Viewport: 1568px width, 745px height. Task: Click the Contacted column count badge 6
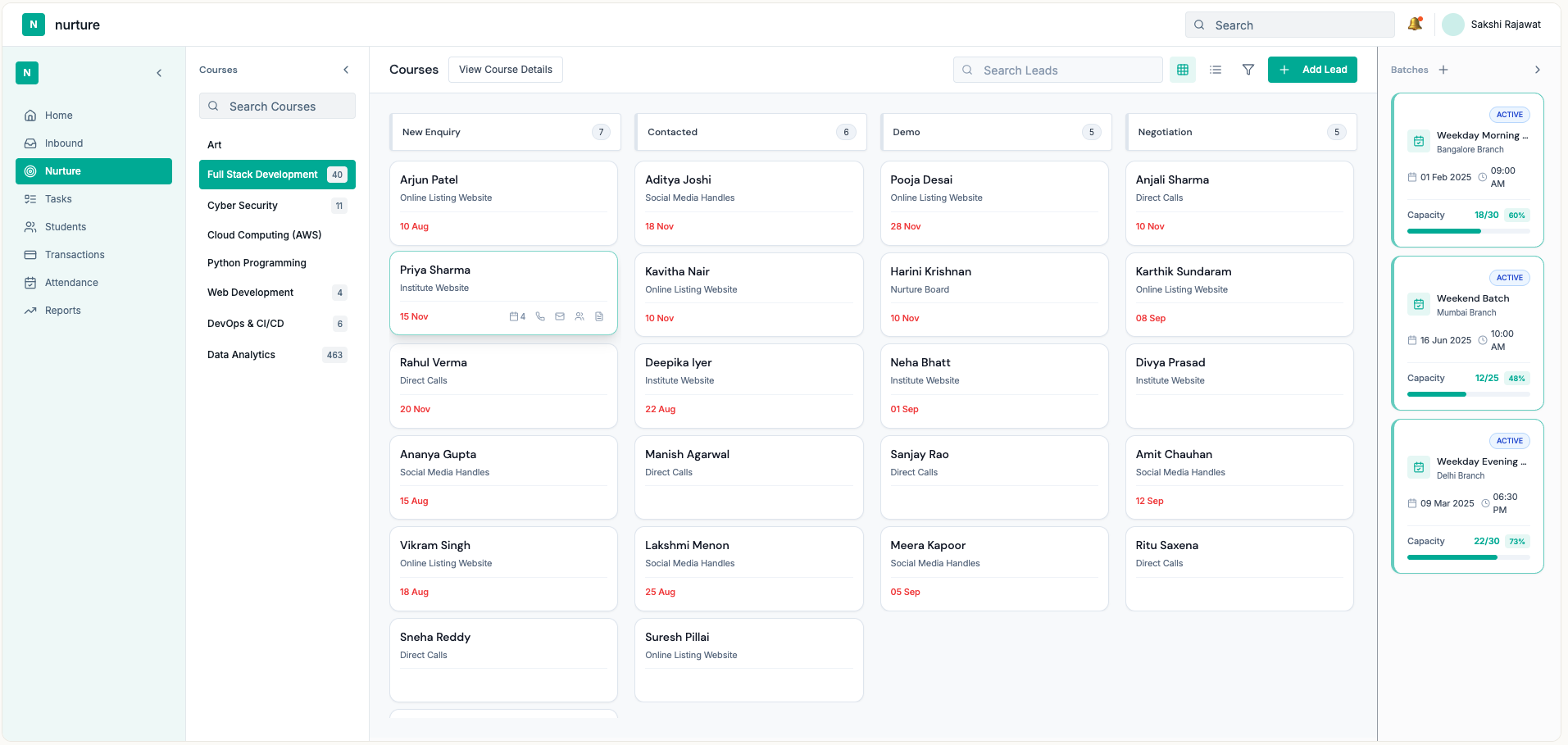846,132
